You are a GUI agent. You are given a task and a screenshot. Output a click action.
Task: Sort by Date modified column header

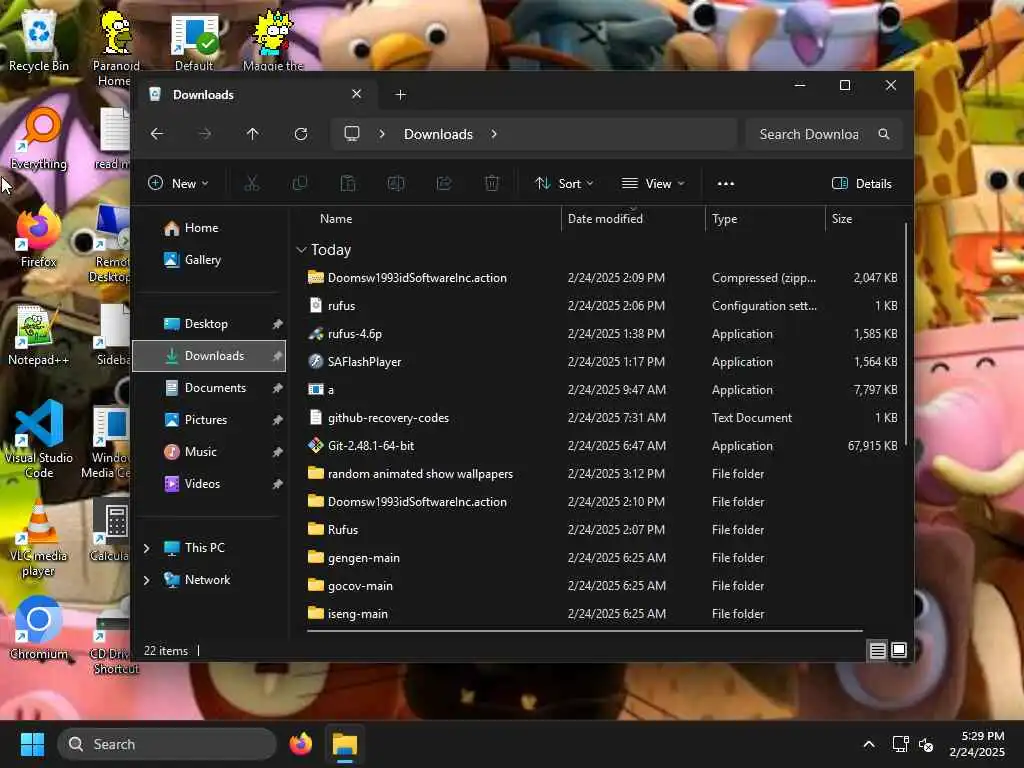point(633,219)
